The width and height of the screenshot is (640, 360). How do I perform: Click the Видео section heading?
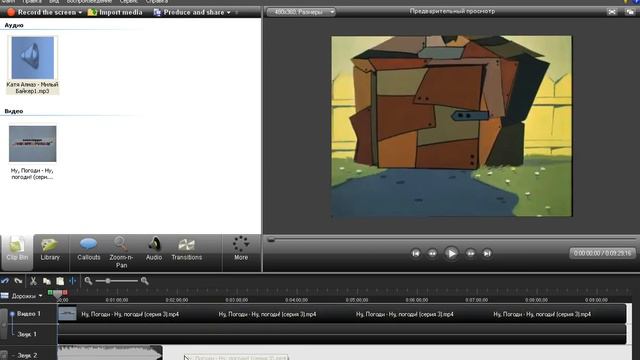(14, 111)
